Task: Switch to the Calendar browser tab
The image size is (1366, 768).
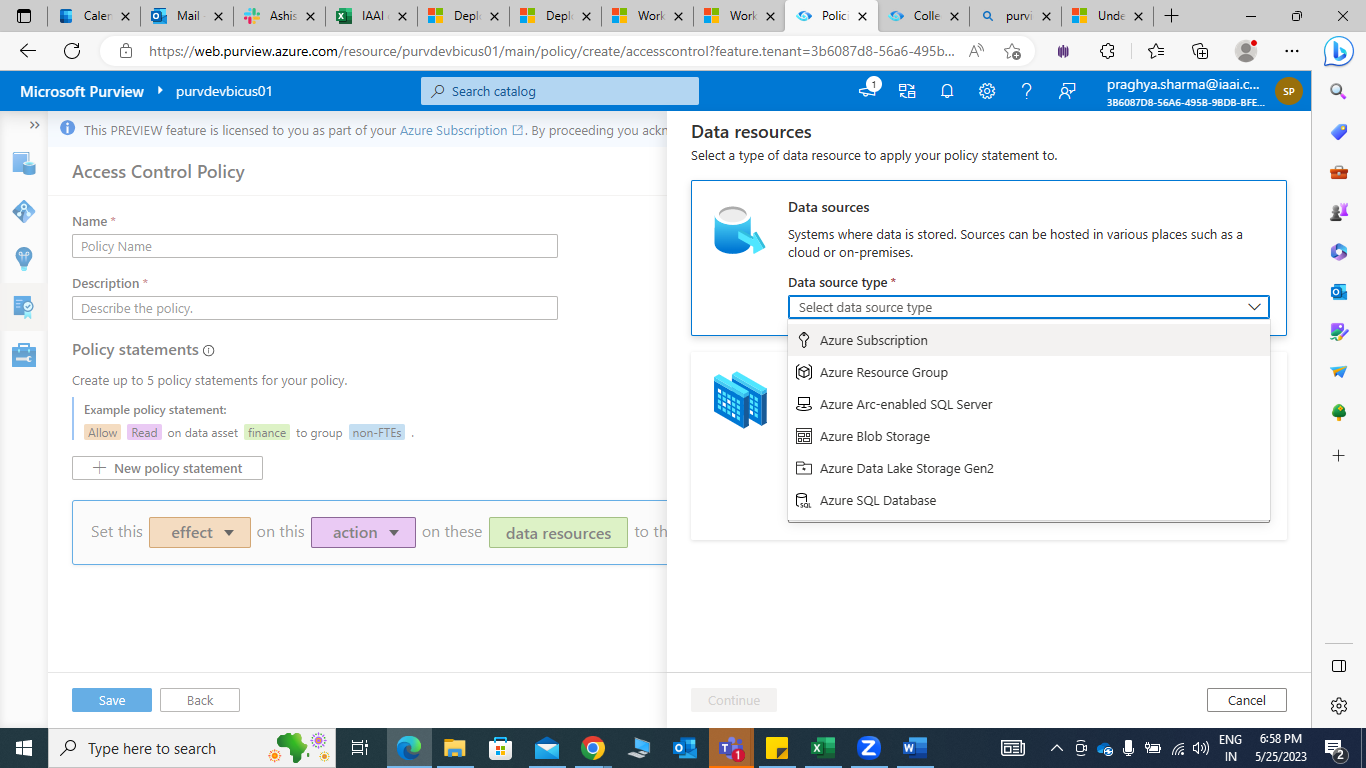Action: coord(93,16)
